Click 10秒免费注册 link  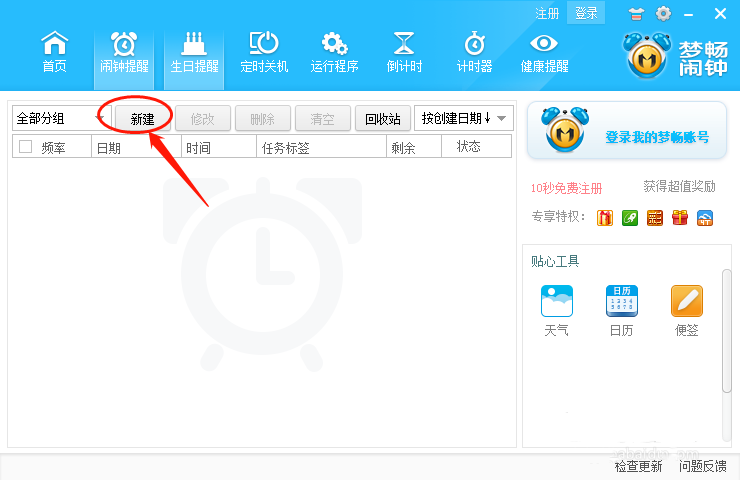pyautogui.click(x=566, y=188)
